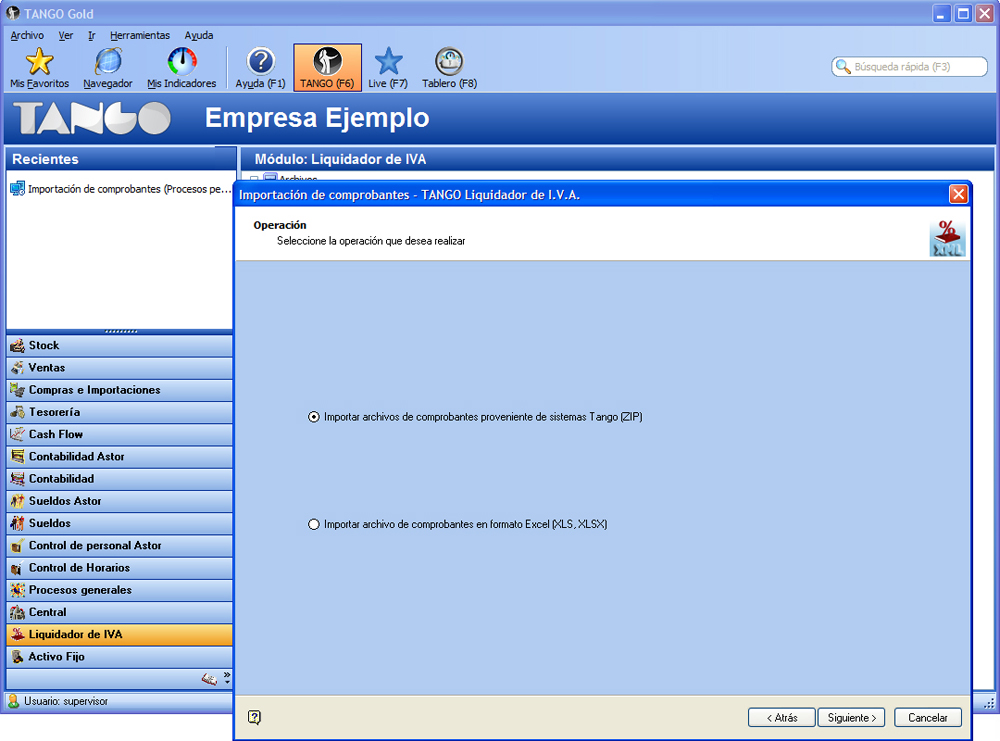
Task: Open Control de personal Astor
Action: coord(119,546)
